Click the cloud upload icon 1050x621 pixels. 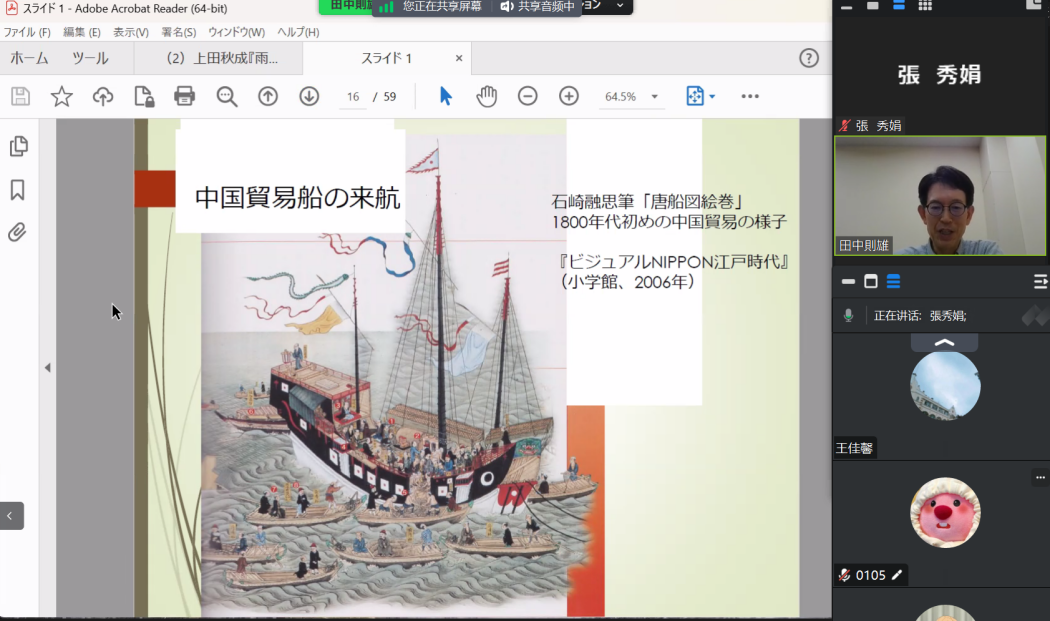click(x=102, y=96)
